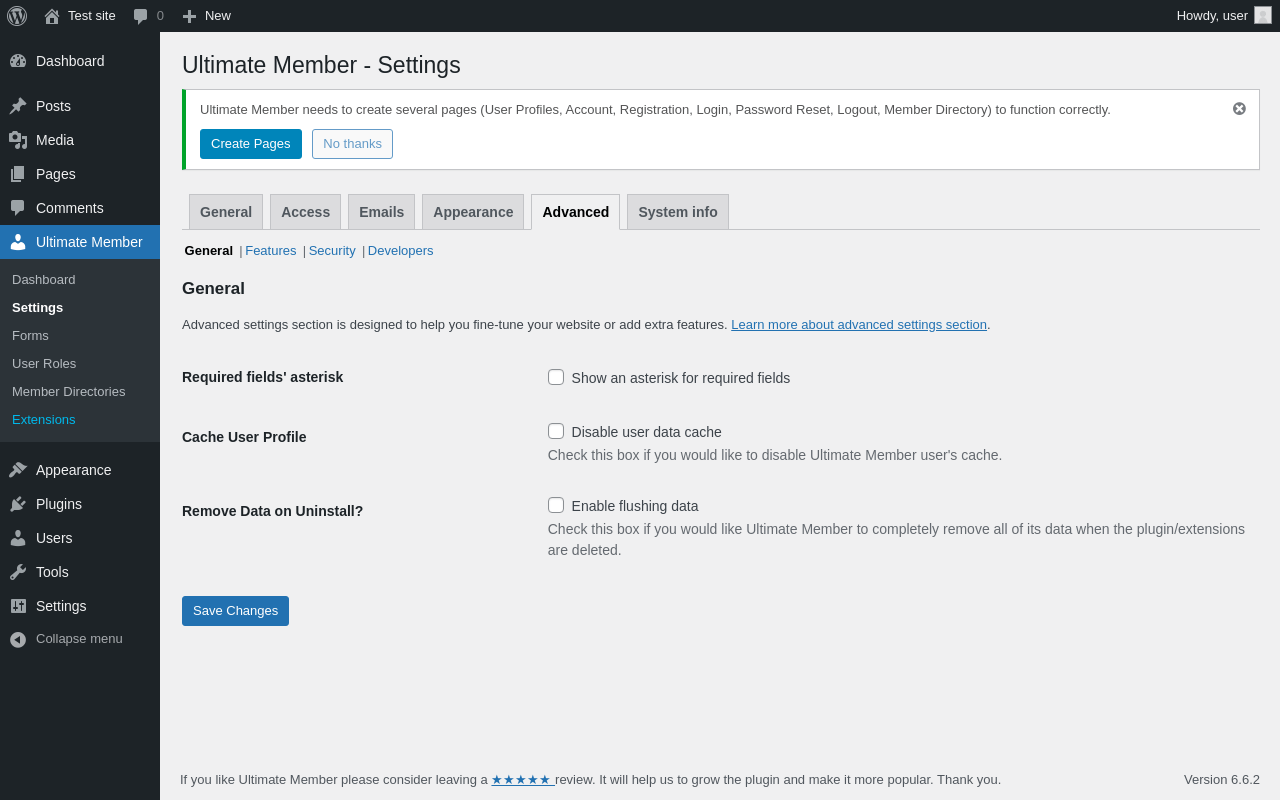The image size is (1280, 800).
Task: Click the five-star review link
Action: 521,780
